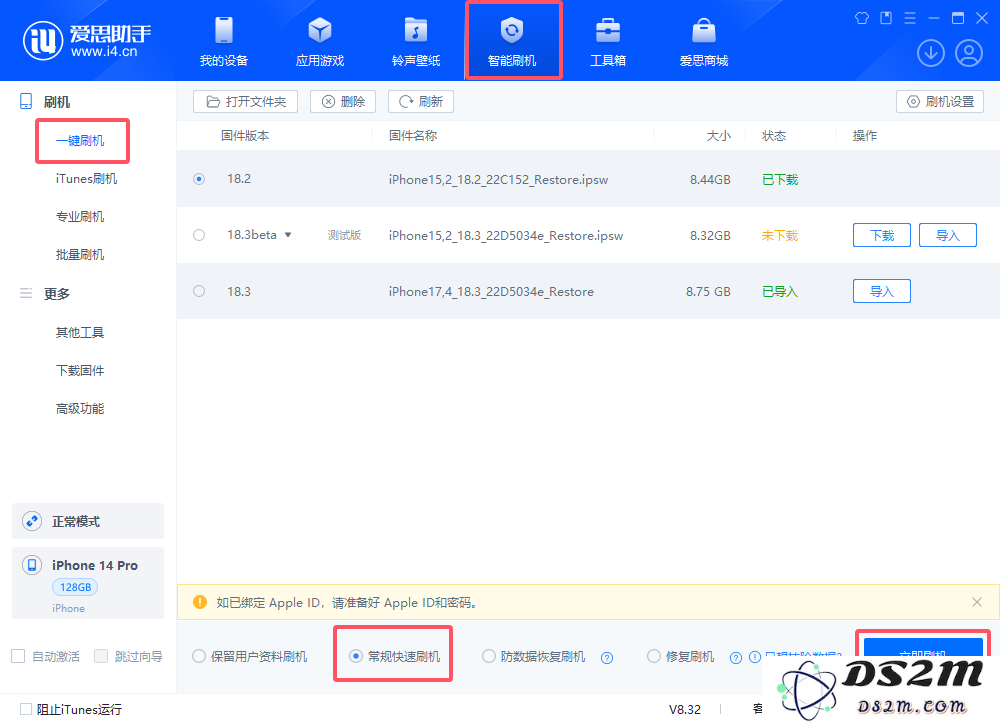Click the download manager arrow icon
Screen dimensions: 1000x724
(x=930, y=53)
